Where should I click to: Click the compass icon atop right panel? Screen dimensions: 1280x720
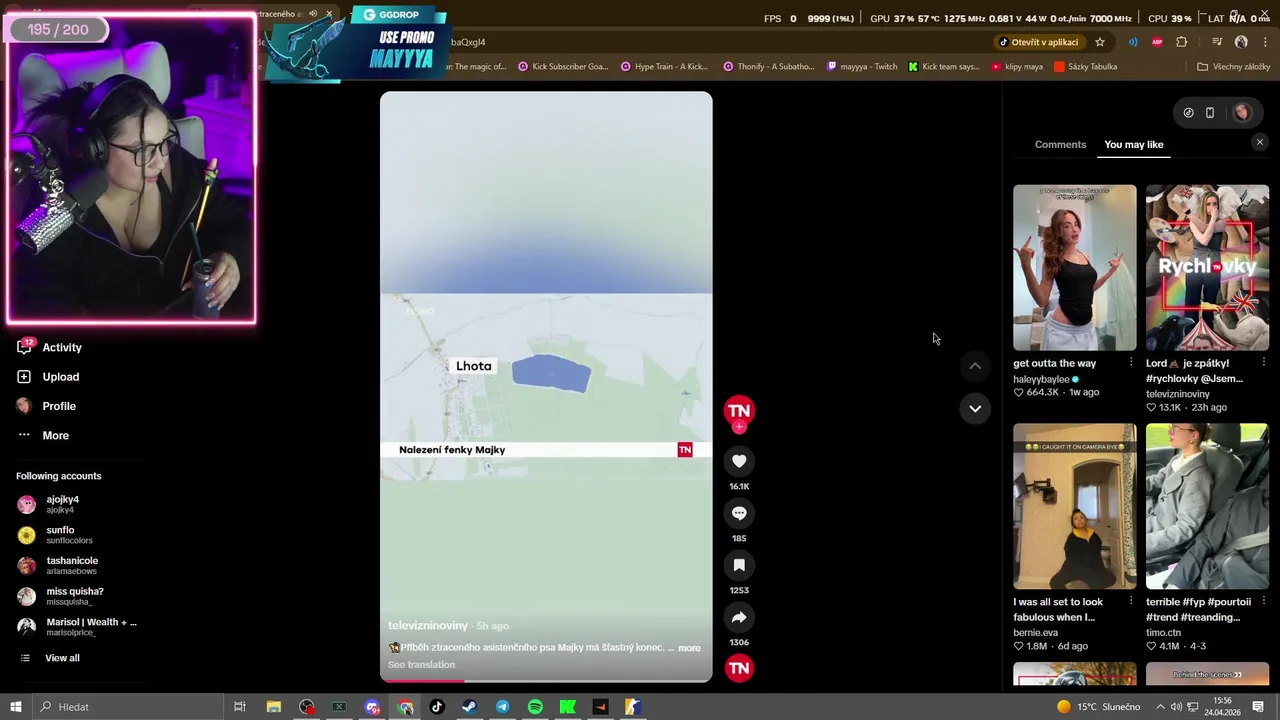tap(1188, 113)
